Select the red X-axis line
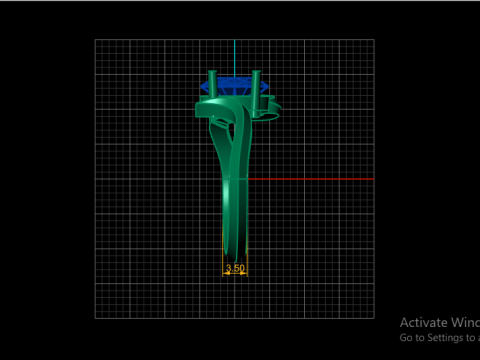This screenshot has height=360, width=480. click(x=311, y=179)
